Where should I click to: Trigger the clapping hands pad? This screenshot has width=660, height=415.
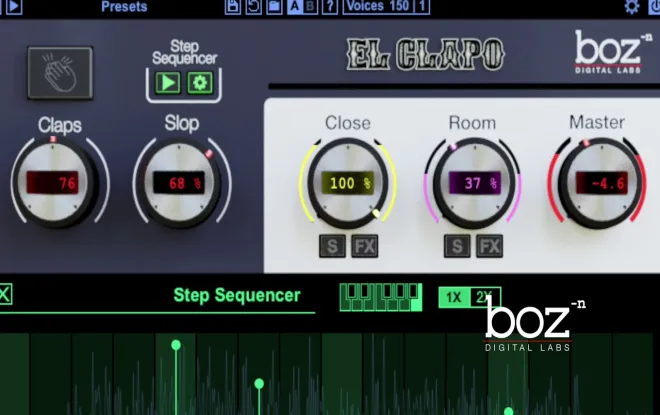click(x=60, y=73)
